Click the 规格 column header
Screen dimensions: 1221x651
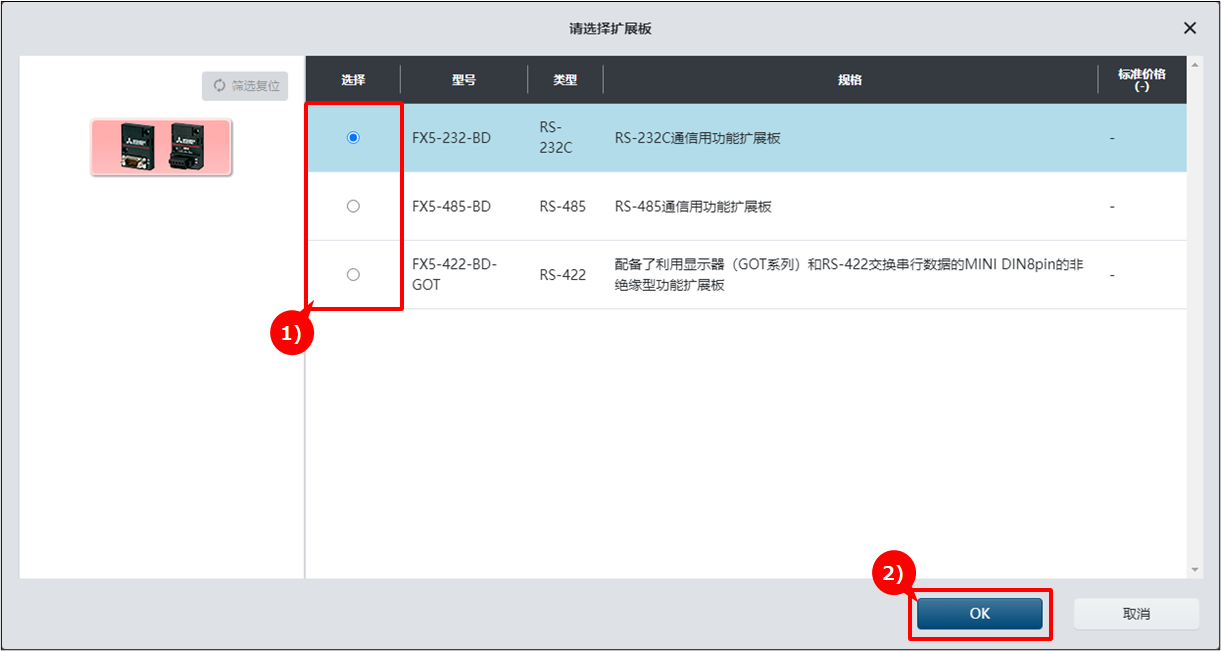point(850,80)
